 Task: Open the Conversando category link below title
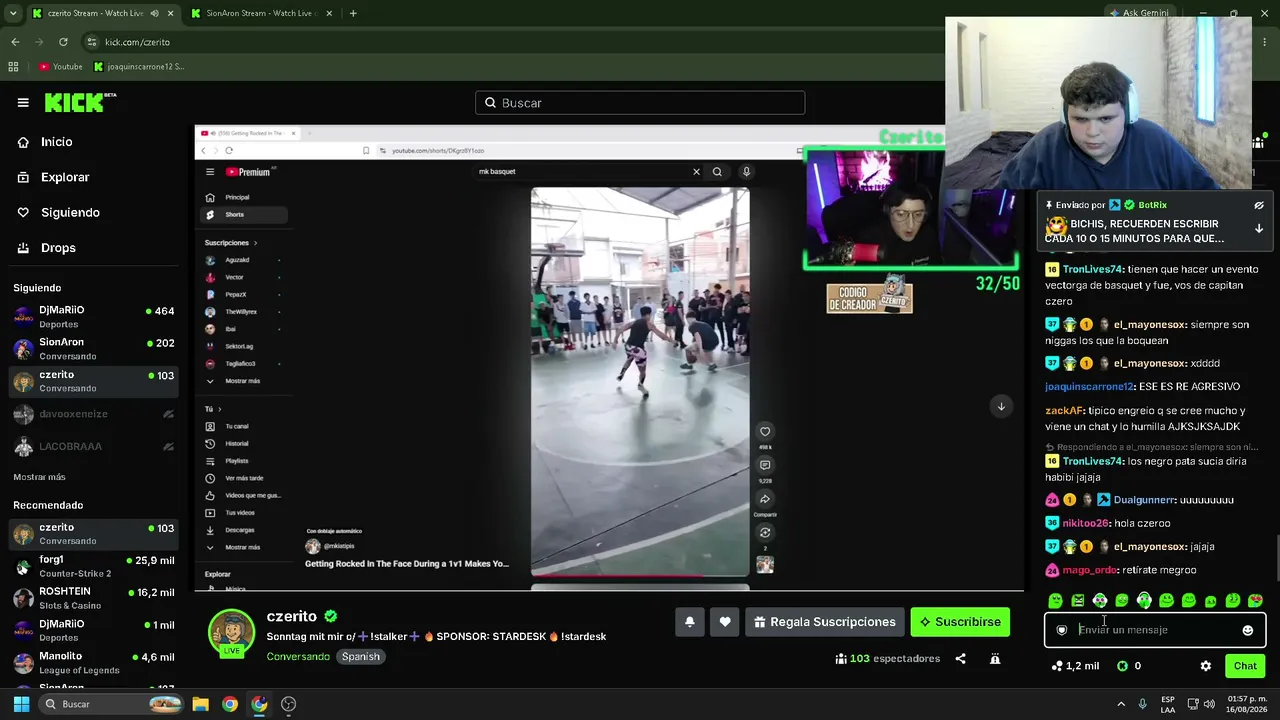click(x=298, y=657)
